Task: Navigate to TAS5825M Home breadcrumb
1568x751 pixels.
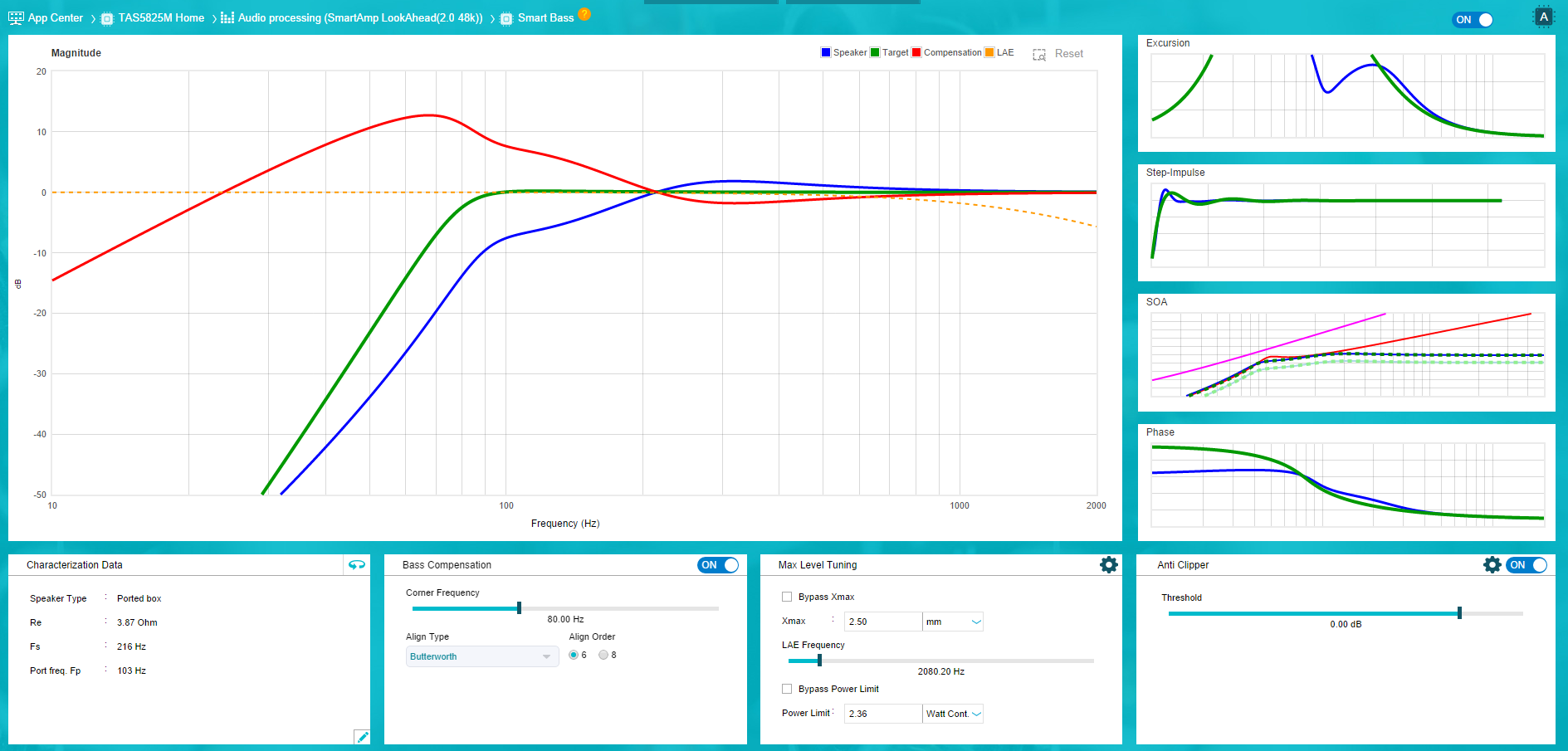Action: tap(161, 18)
